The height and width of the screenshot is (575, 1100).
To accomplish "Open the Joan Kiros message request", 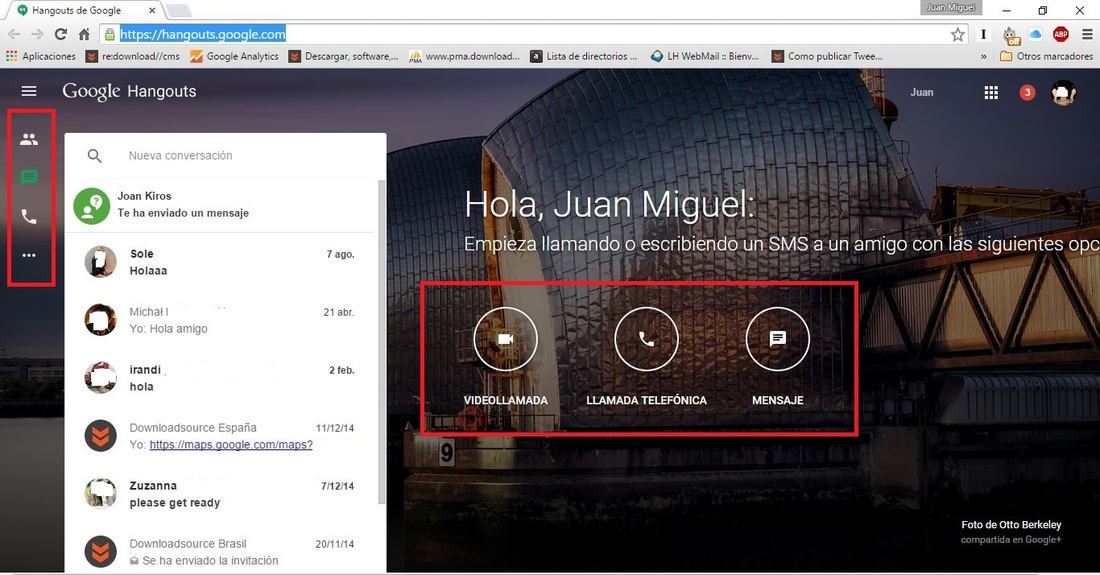I will pos(220,205).
